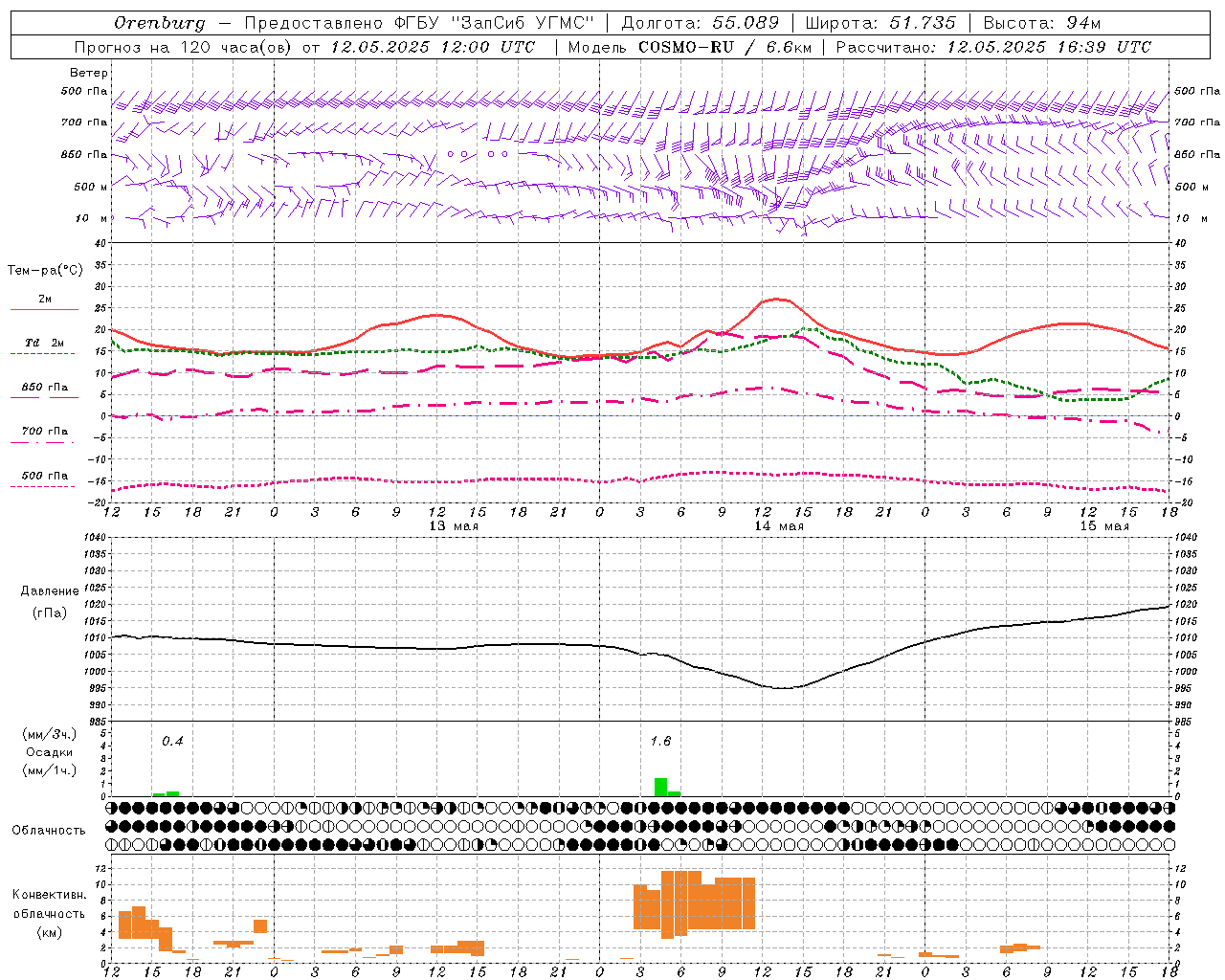1225x980 pixels.
Task: Select the Модель COSMO-RU / 6.6км label
Action: pos(690,47)
